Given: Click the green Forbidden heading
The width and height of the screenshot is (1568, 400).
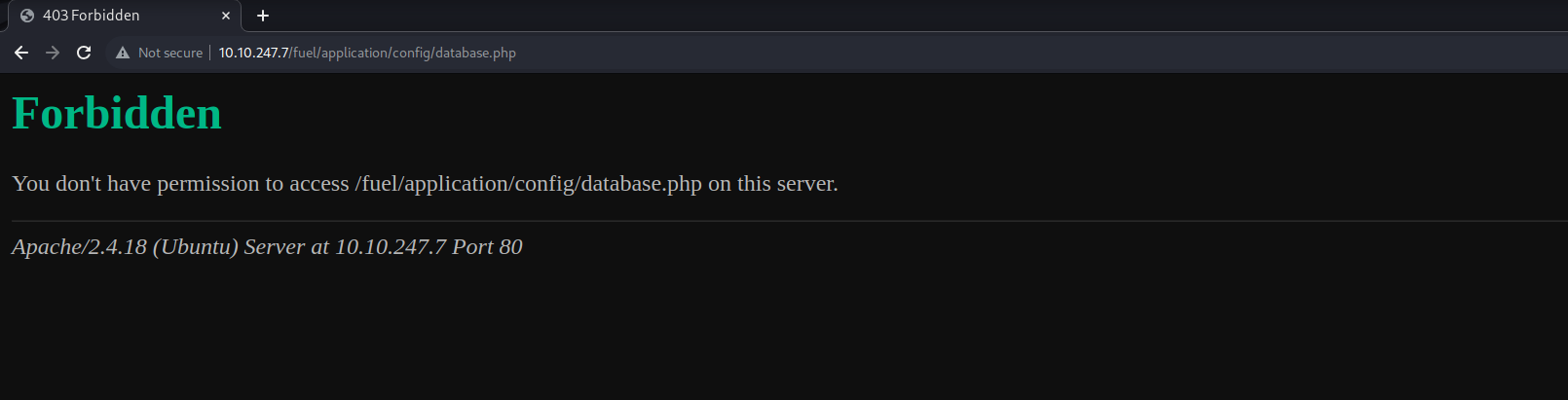Looking at the screenshot, I should (x=117, y=113).
